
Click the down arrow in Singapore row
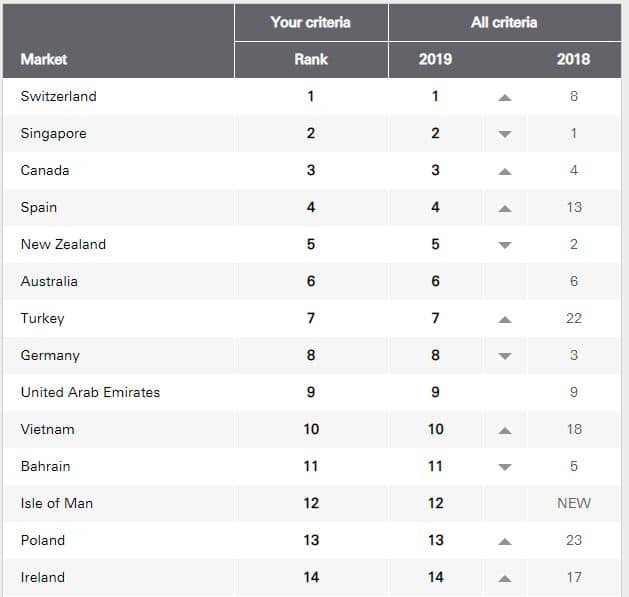(505, 134)
